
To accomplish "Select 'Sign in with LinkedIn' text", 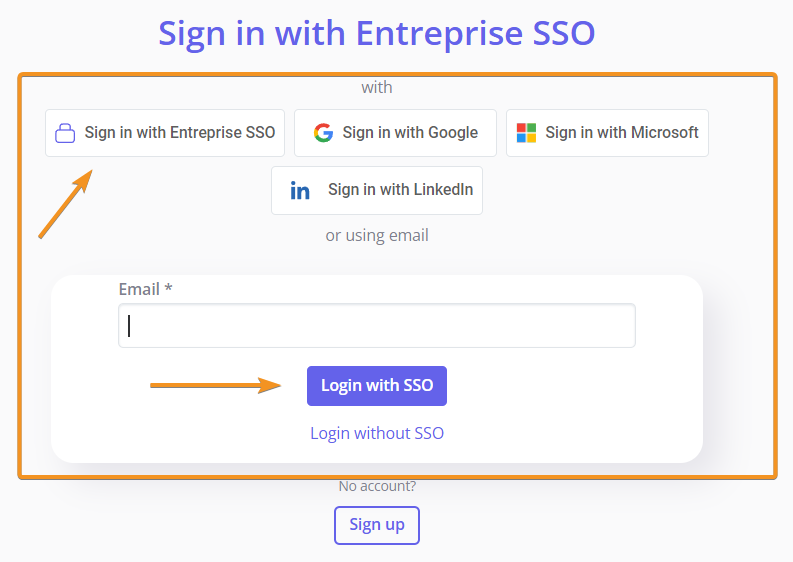I will 401,190.
